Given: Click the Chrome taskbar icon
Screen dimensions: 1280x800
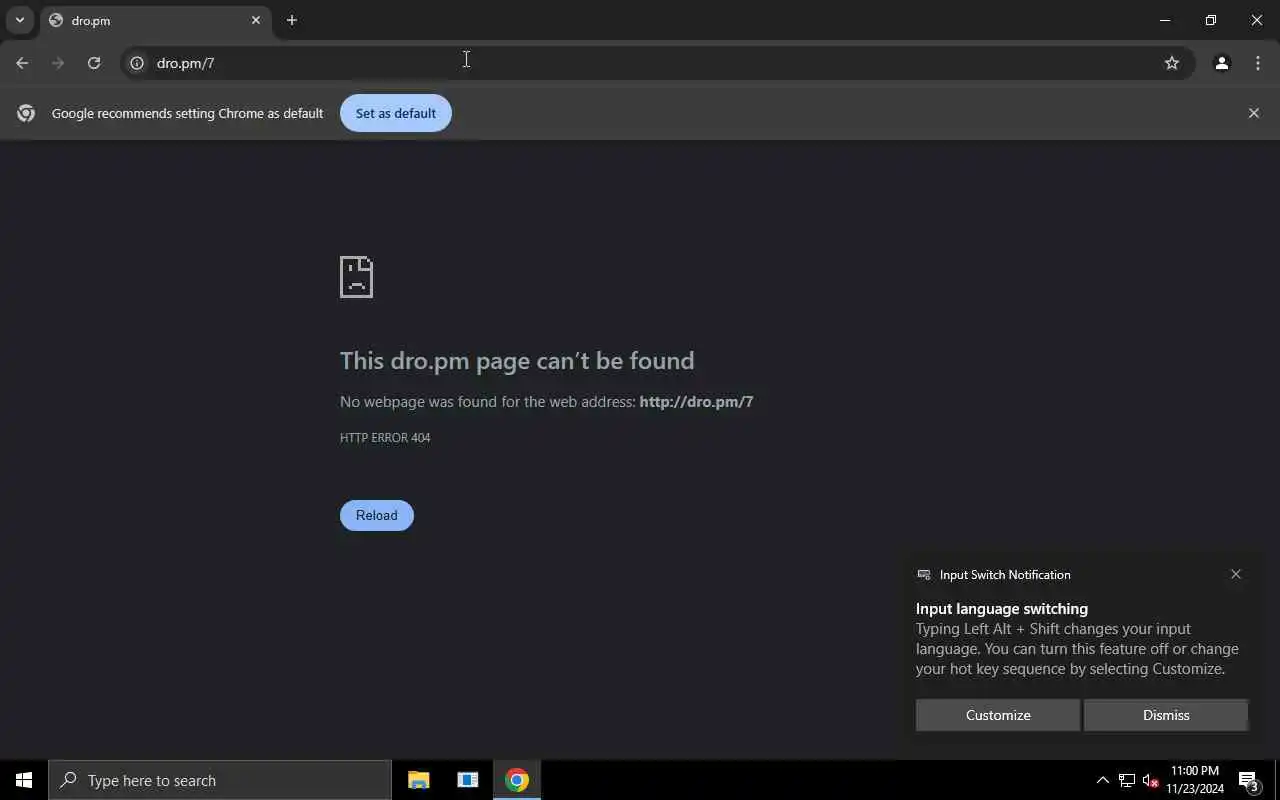Looking at the screenshot, I should click(x=517, y=780).
